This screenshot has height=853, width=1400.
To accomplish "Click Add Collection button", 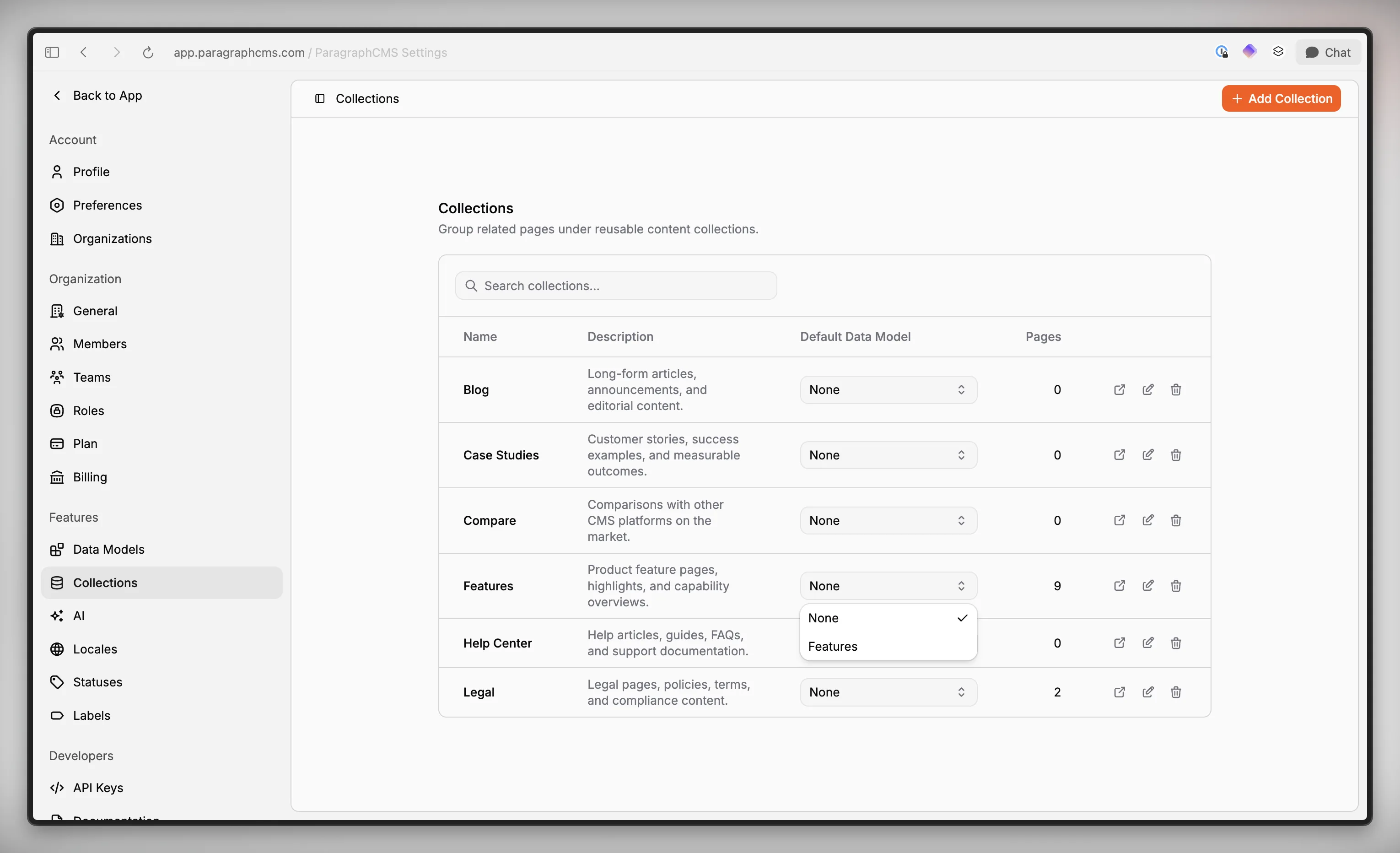I will [x=1281, y=98].
